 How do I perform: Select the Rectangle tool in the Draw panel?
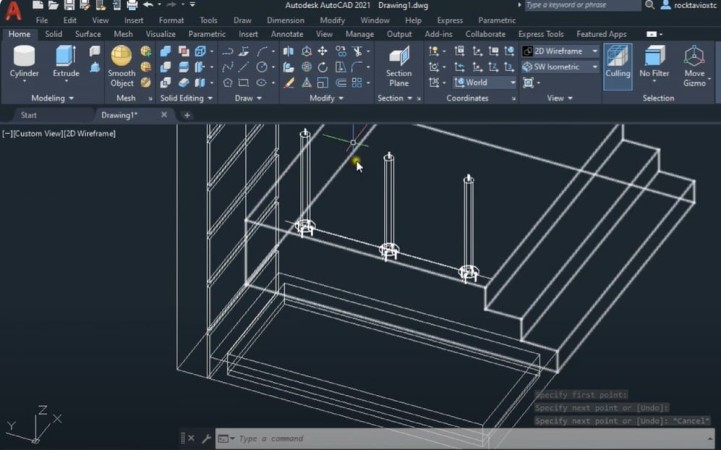(244, 83)
